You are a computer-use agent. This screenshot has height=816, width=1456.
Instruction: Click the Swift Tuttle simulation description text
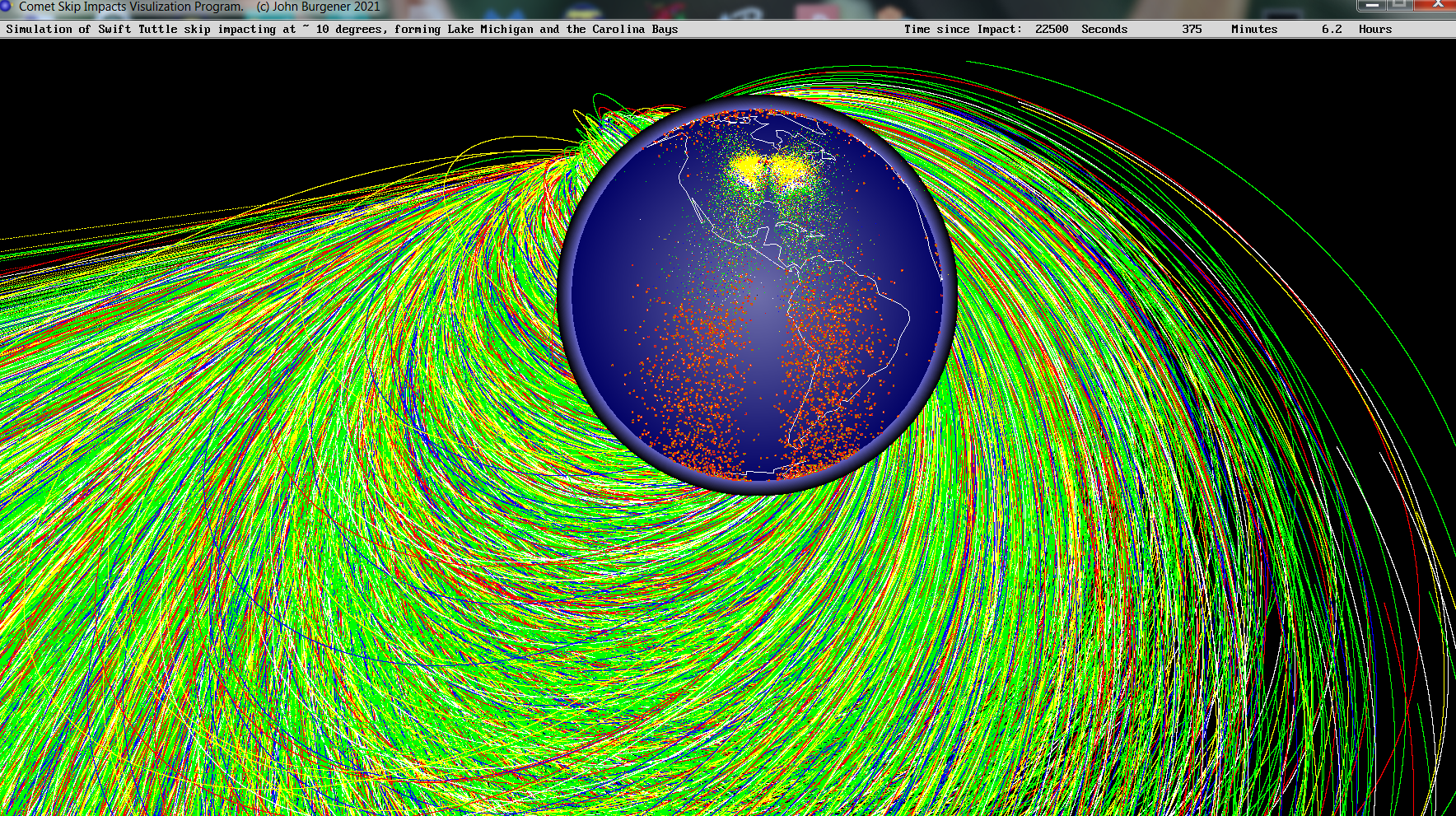[342, 29]
